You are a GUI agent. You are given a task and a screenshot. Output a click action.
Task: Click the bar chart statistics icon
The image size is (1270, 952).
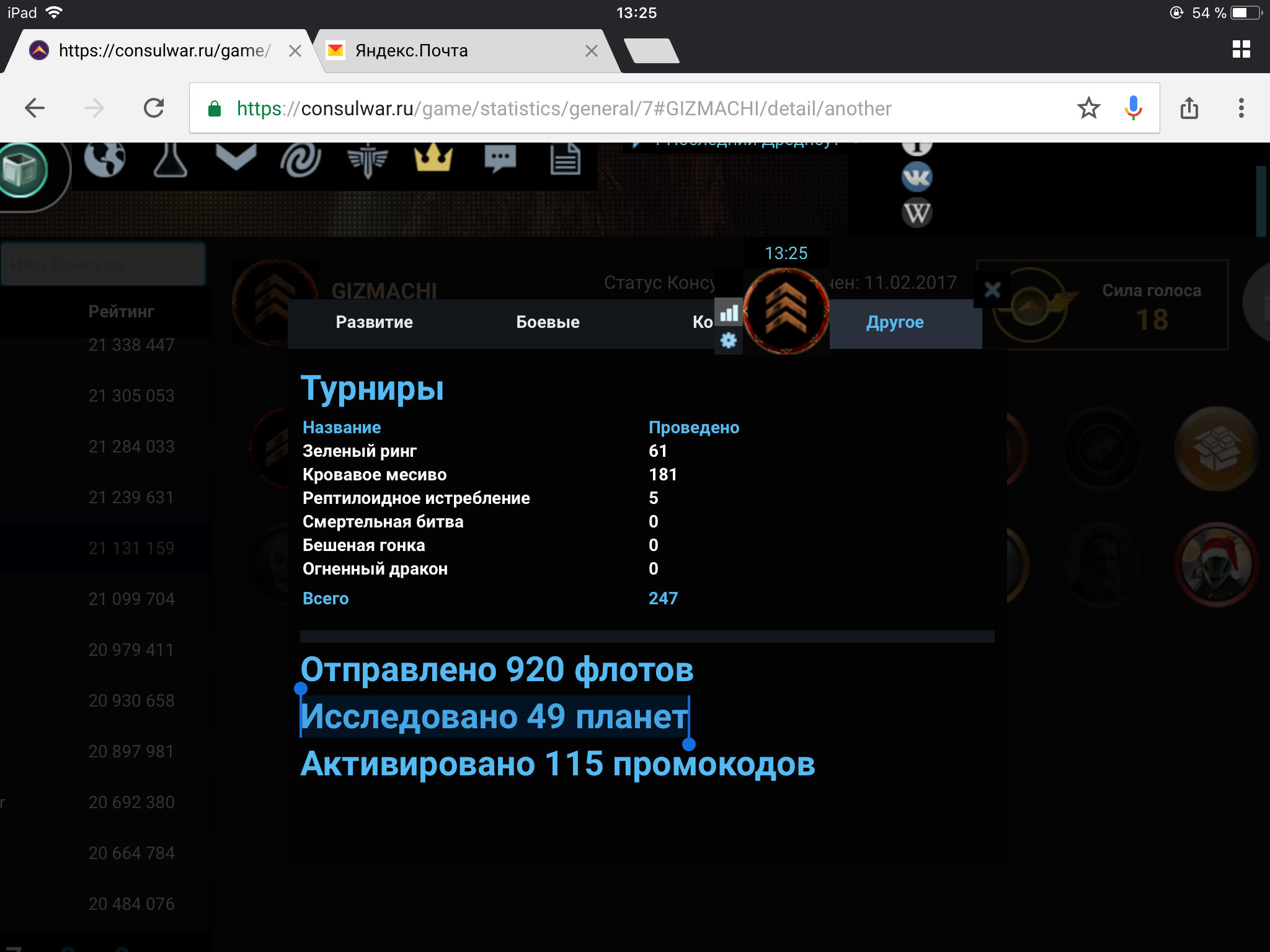coord(729,313)
